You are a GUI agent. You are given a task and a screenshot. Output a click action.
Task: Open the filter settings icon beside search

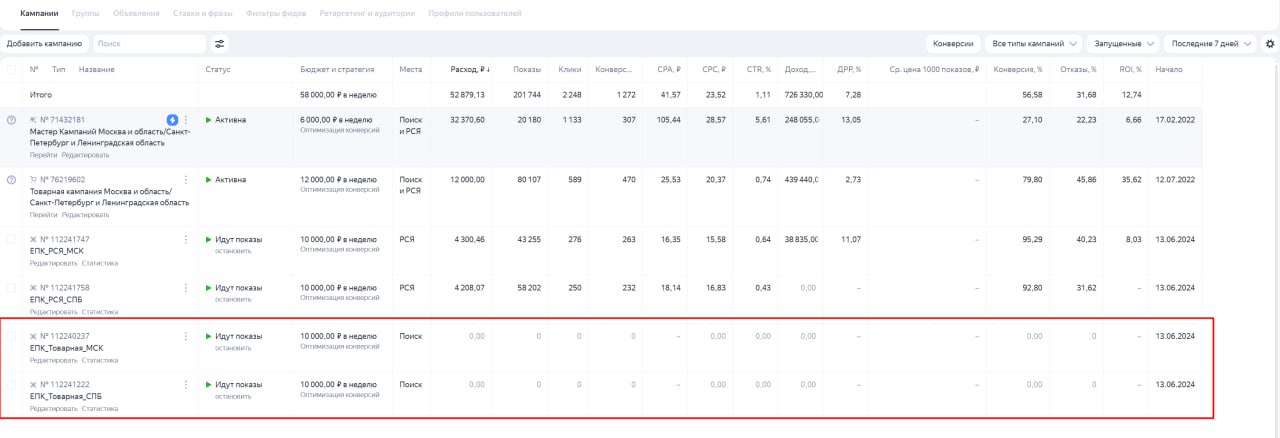220,44
